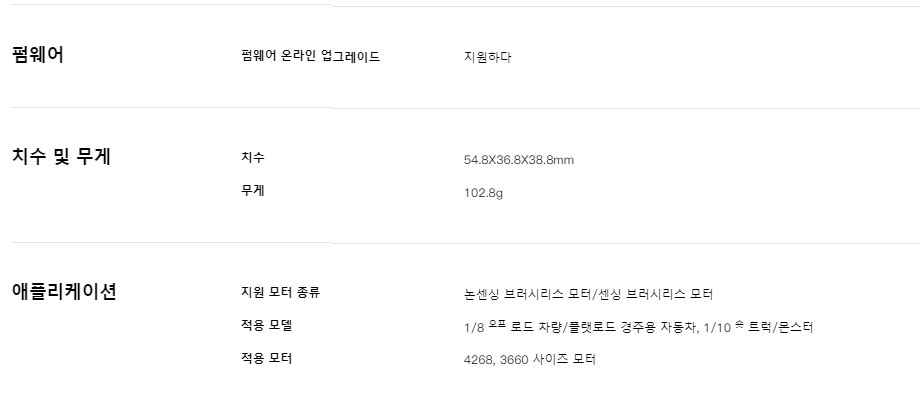Select the 적용 모델 label
Viewport: 920px width, 405px height.
pyautogui.click(x=266, y=326)
